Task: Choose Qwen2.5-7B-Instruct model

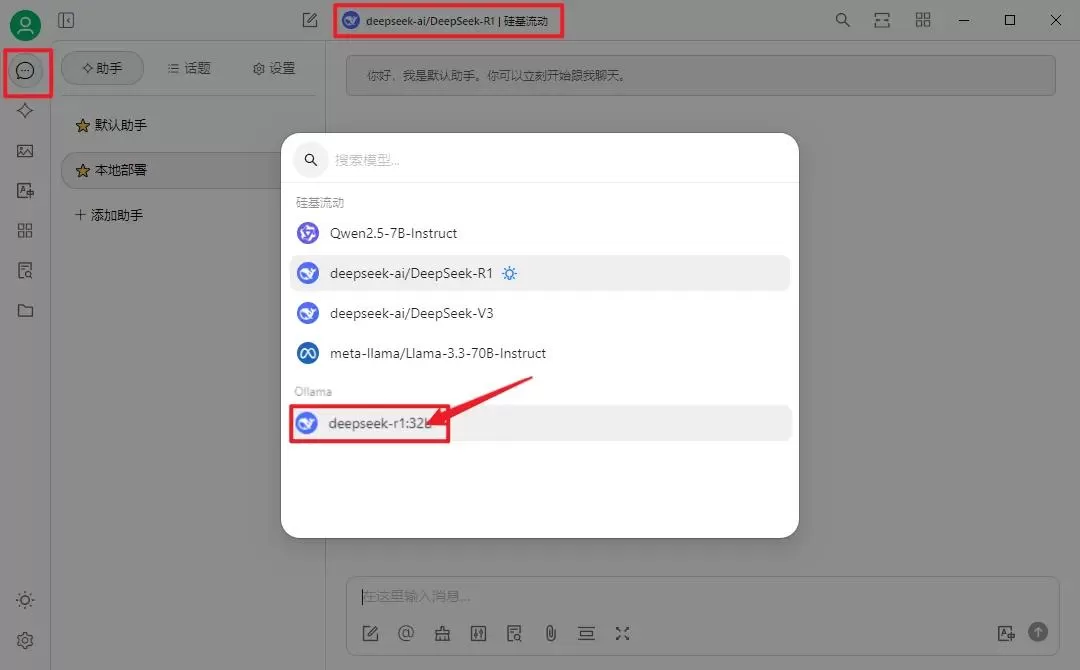Action: click(540, 233)
